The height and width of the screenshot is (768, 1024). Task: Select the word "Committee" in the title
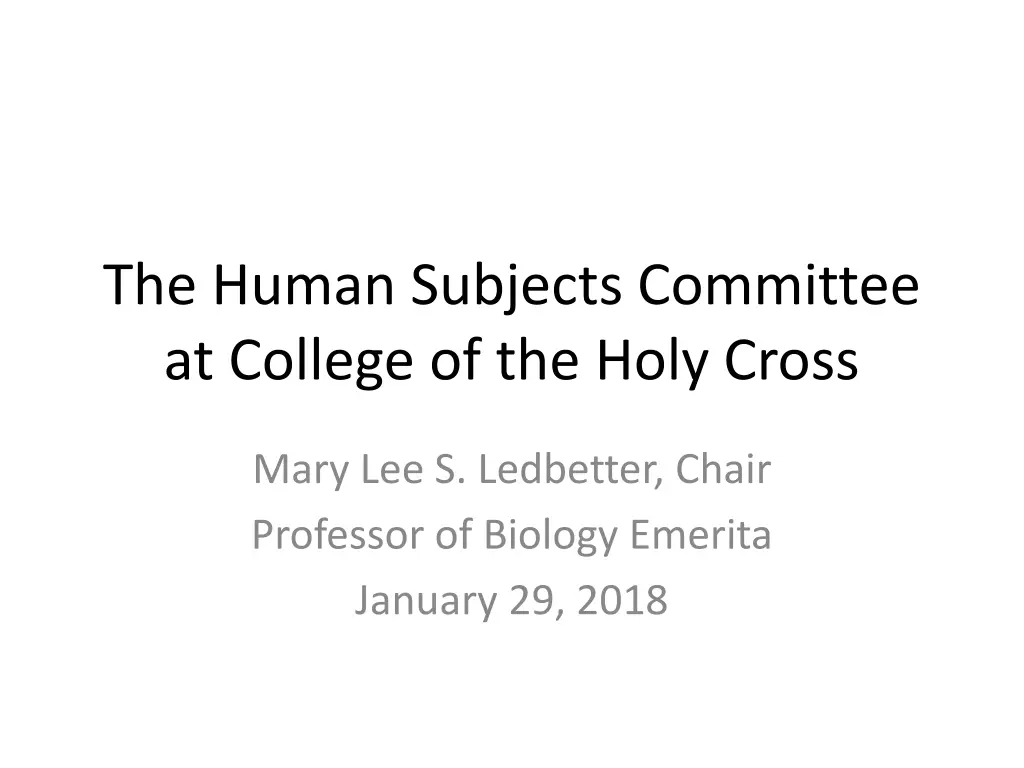click(x=778, y=285)
